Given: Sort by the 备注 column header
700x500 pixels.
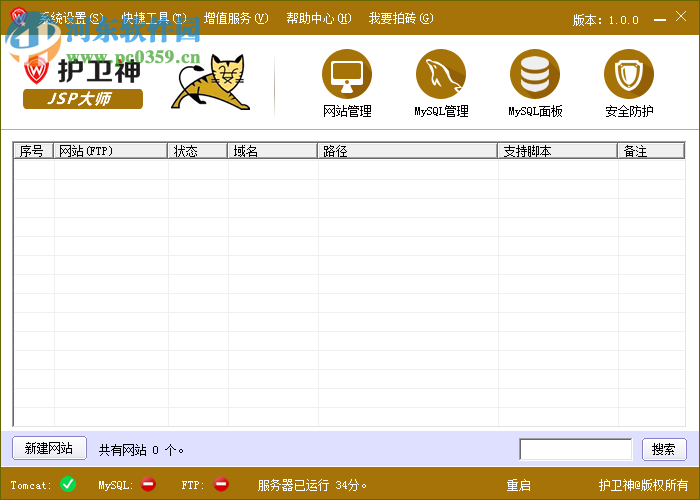Looking at the screenshot, I should [651, 151].
